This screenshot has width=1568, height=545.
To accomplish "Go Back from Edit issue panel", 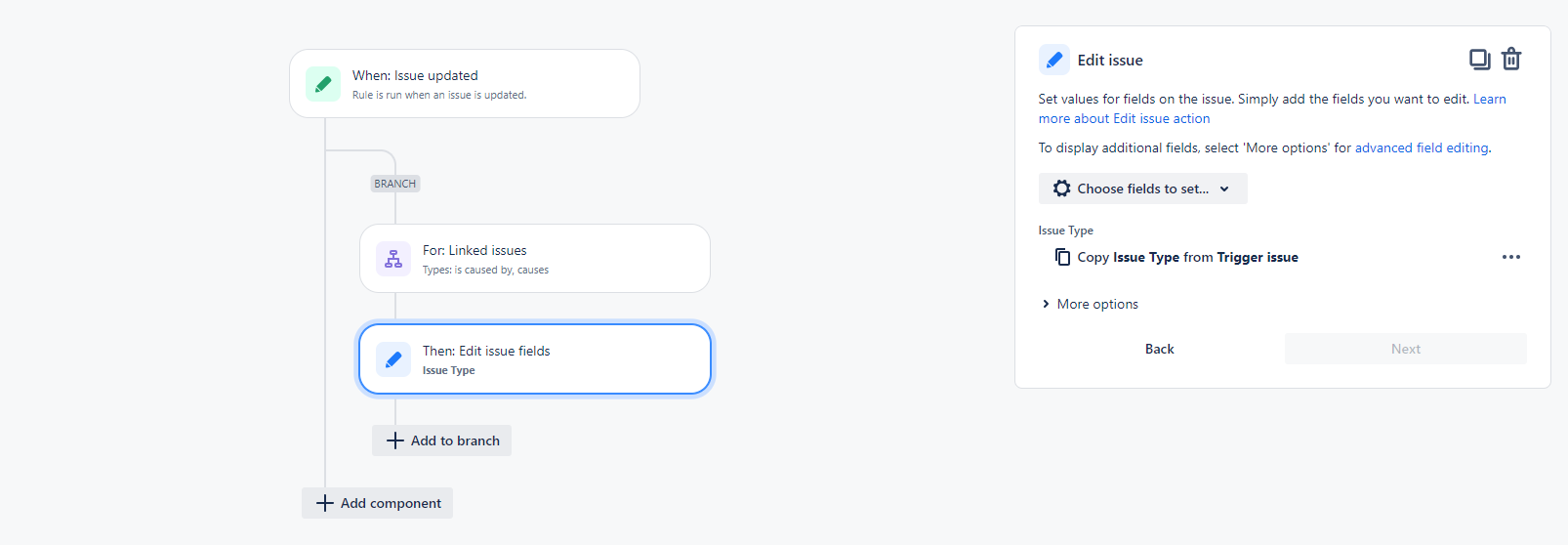I will 1160,349.
